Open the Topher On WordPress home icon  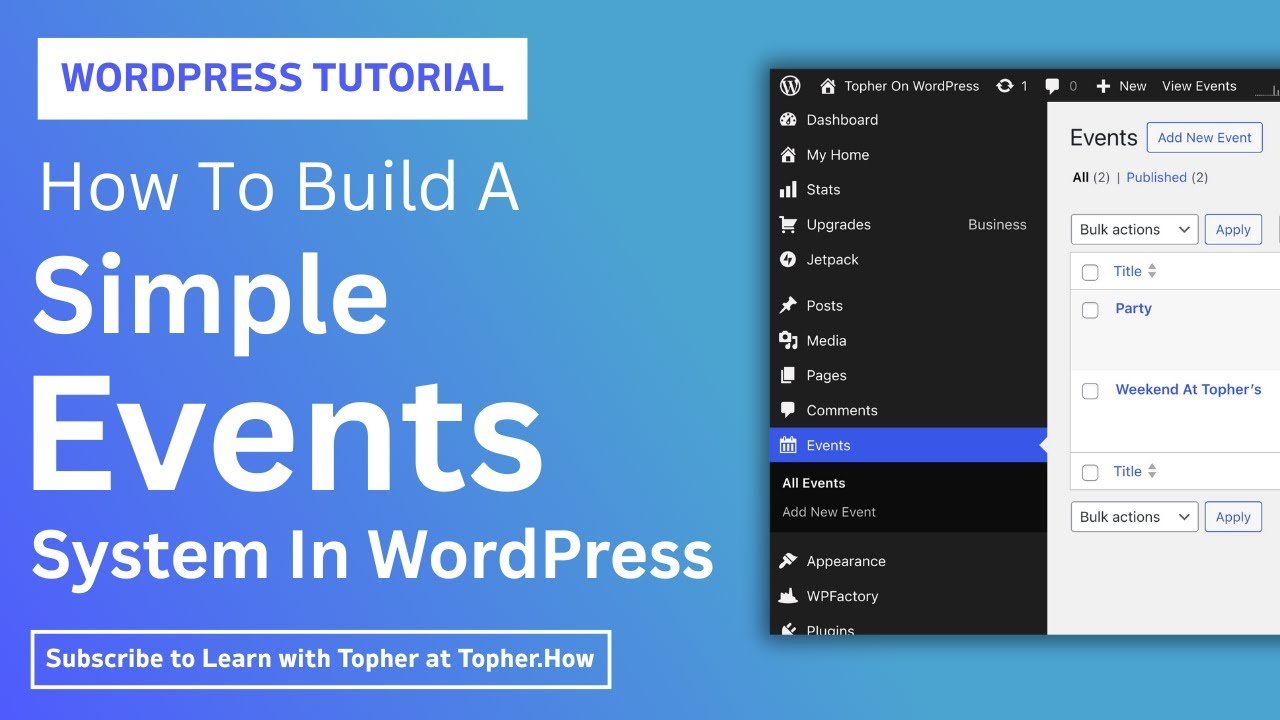828,86
